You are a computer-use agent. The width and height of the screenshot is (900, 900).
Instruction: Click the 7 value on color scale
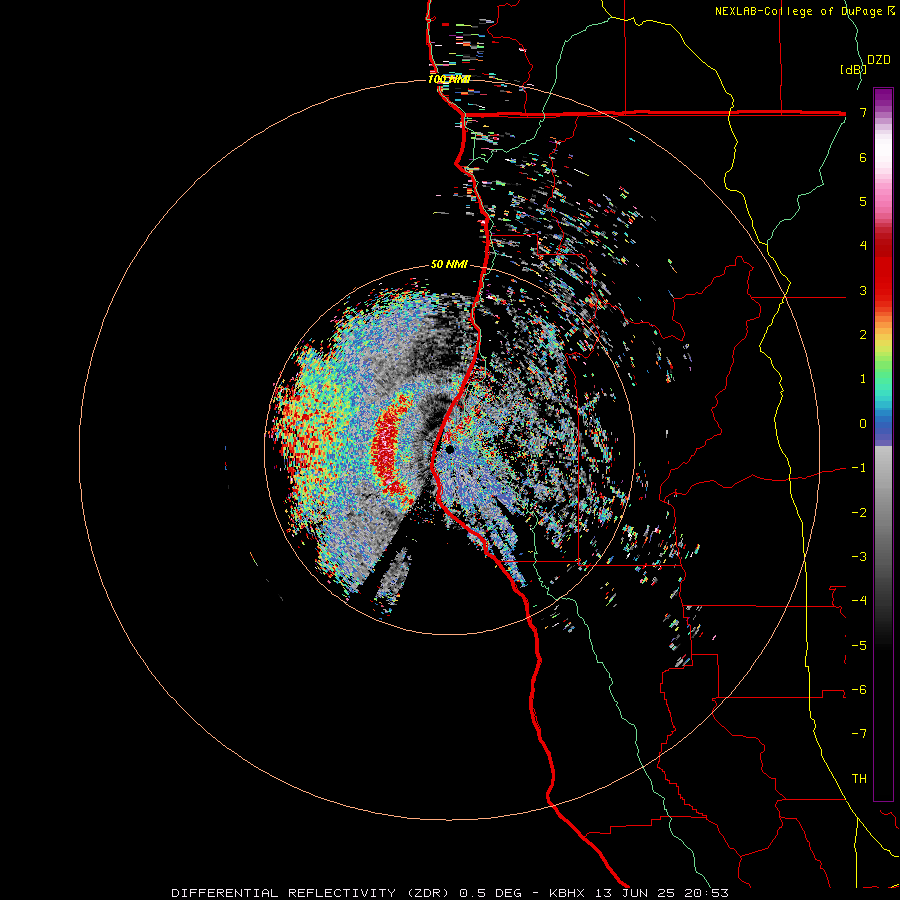[863, 112]
